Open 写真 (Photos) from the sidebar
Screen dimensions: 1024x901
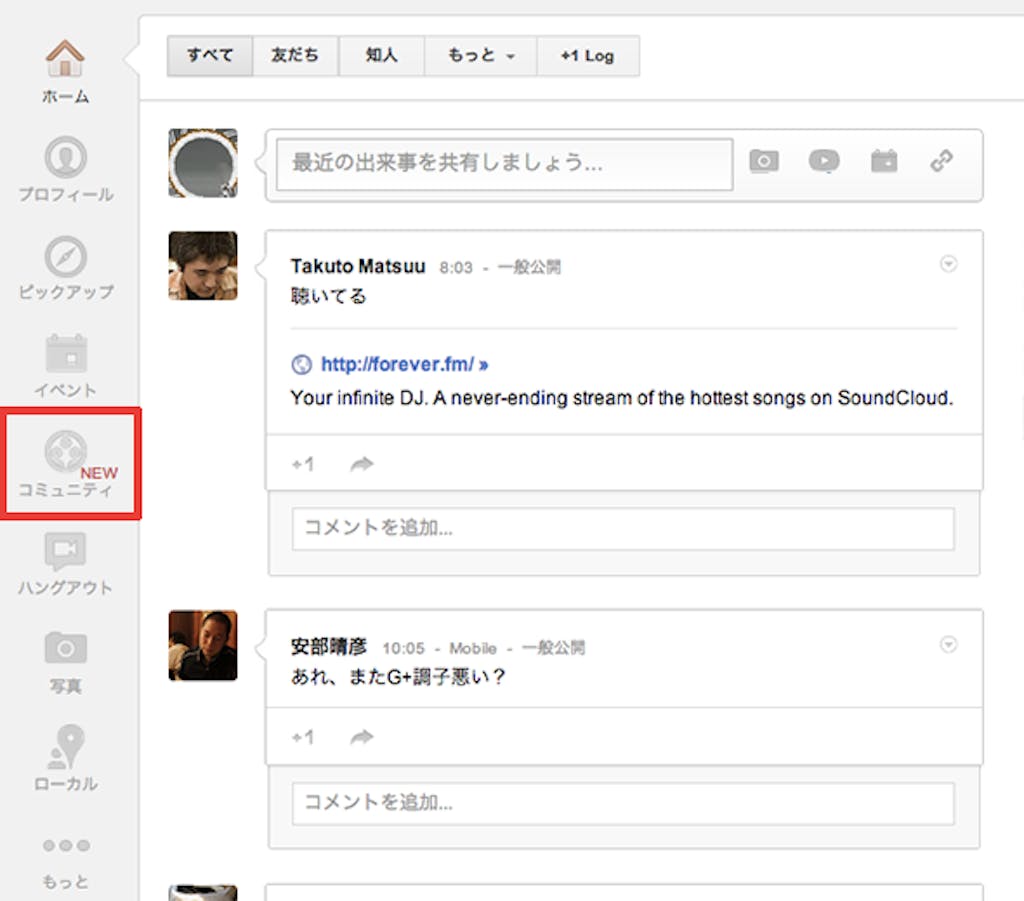(64, 650)
